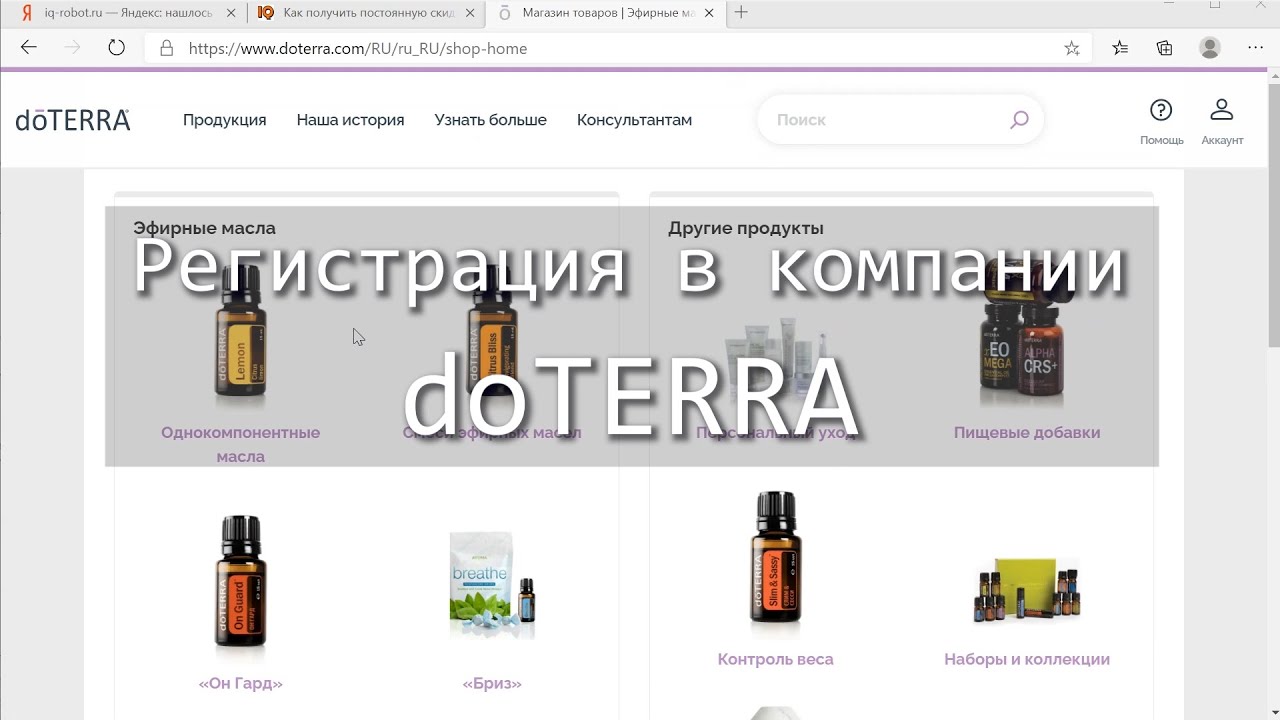Add the page to favorites with the star icon
This screenshot has height=720, width=1280.
tap(1072, 48)
